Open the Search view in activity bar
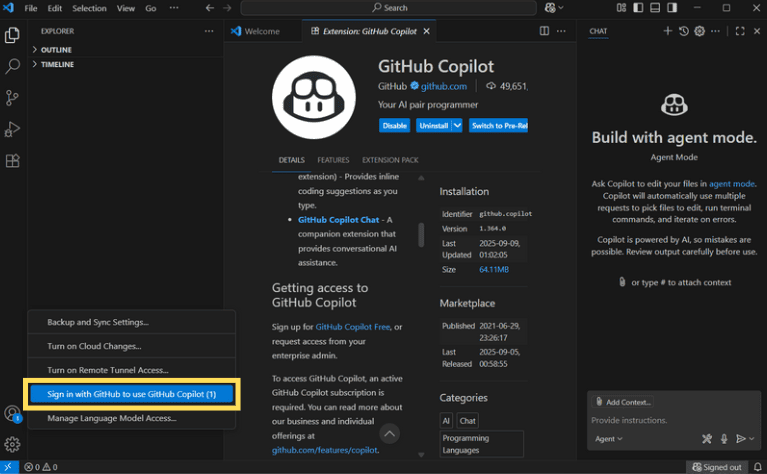The height and width of the screenshot is (474, 767). pos(12,66)
